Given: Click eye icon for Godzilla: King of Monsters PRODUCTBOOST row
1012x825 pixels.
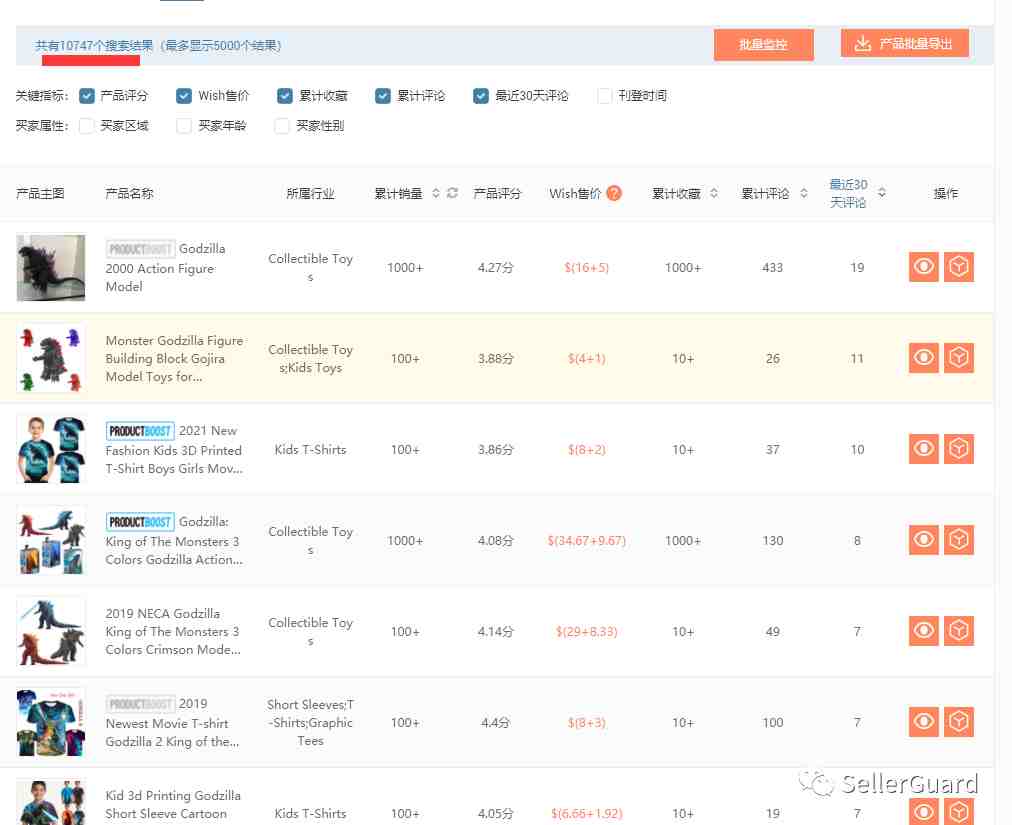Looking at the screenshot, I should (924, 540).
